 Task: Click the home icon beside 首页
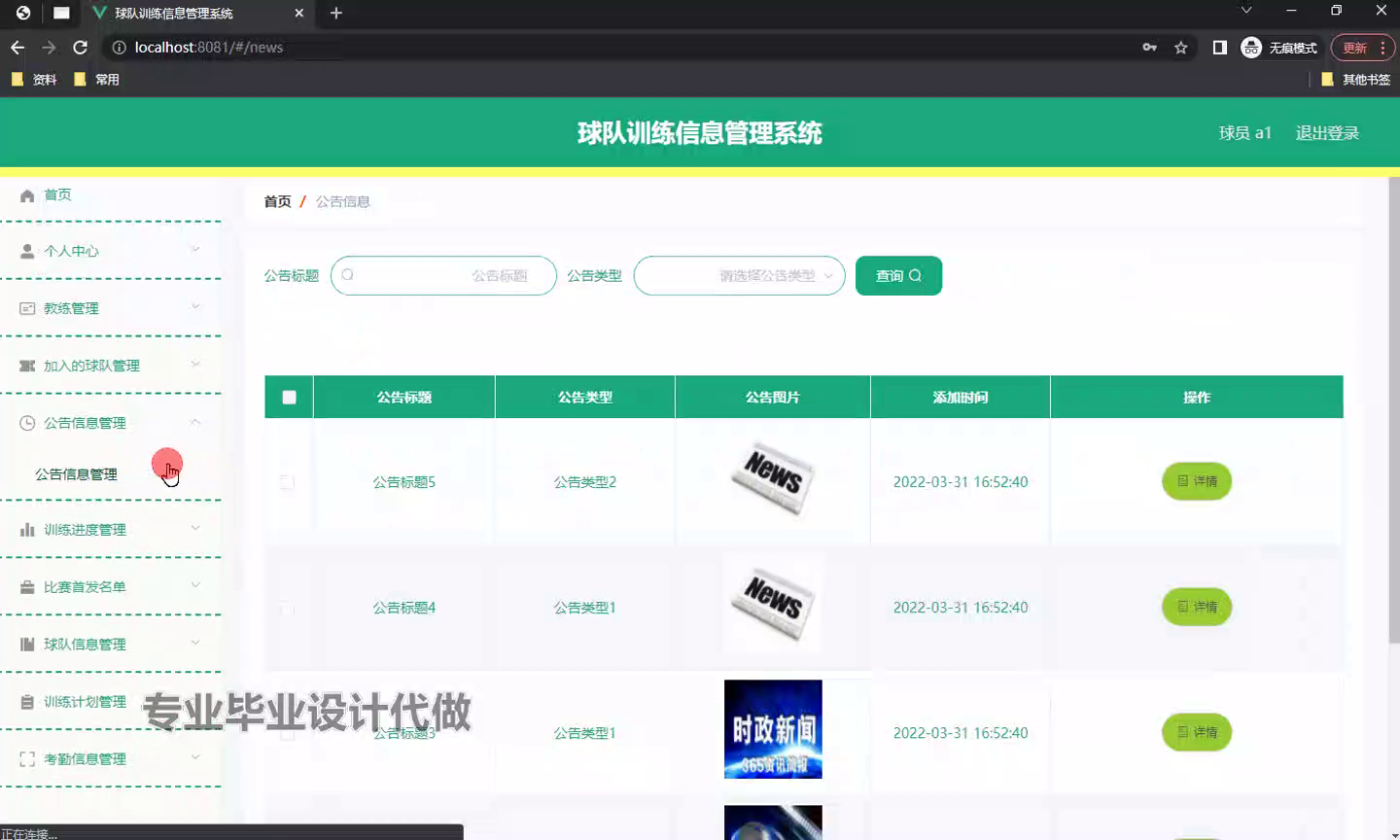pyautogui.click(x=27, y=193)
